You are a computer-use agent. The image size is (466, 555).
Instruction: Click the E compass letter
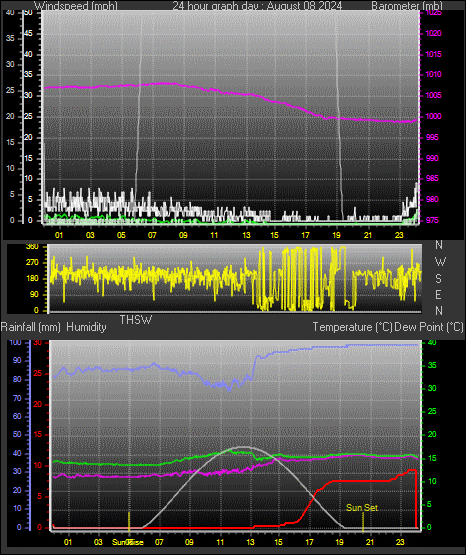(438, 294)
